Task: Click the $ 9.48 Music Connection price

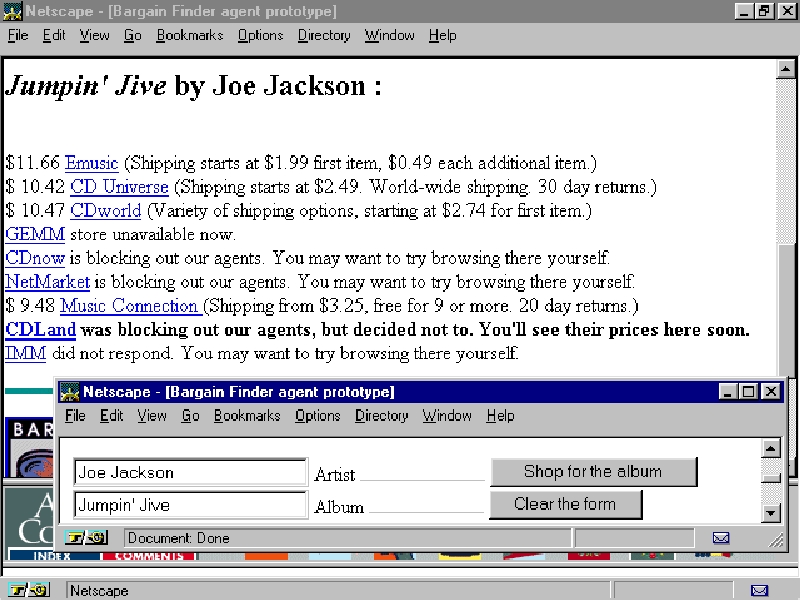Action: click(30, 306)
